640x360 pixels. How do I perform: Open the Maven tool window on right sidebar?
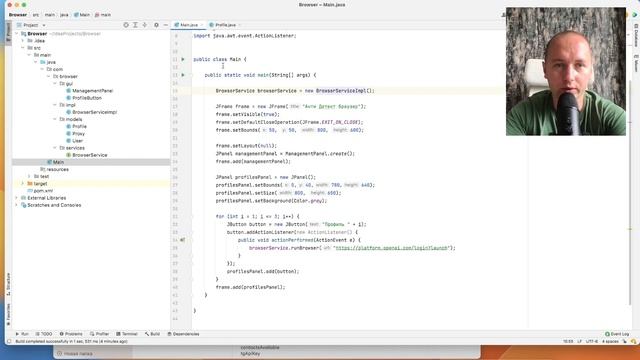[636, 63]
